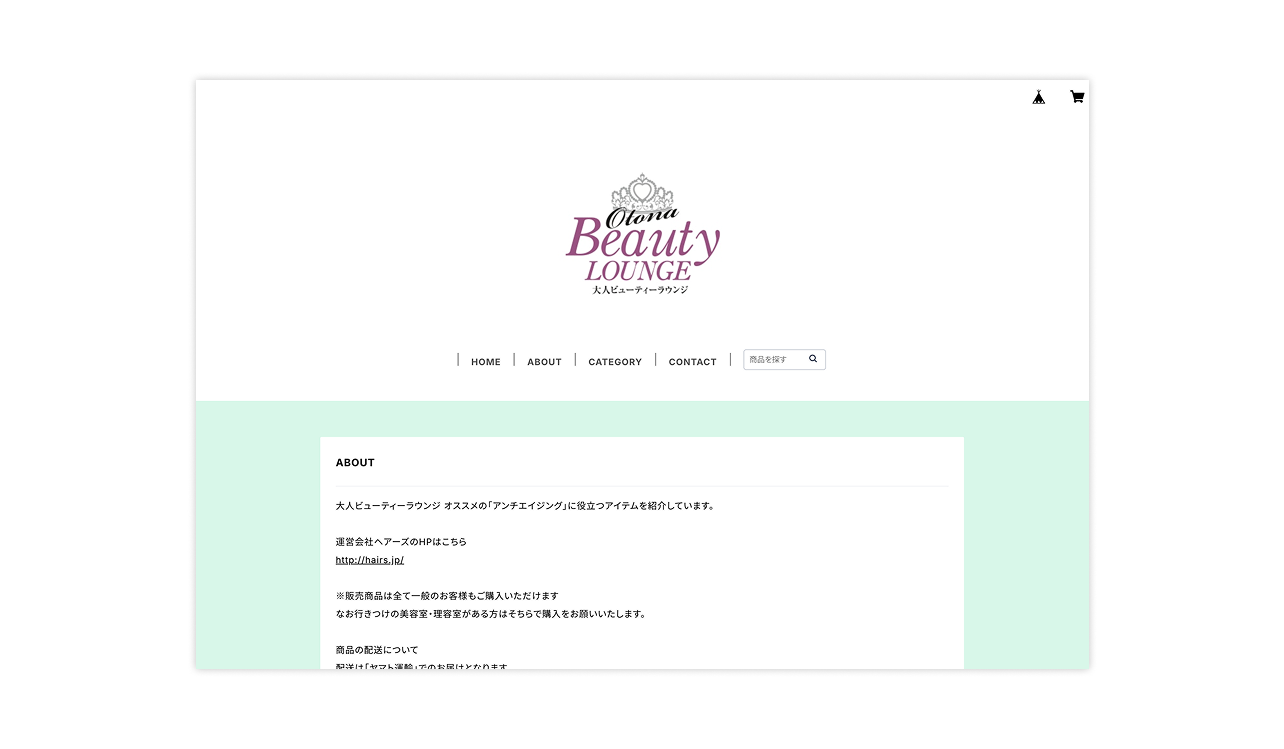The width and height of the screenshot is (1284, 749).
Task: Click the Otona Beauty Lounge logo
Action: point(642,234)
